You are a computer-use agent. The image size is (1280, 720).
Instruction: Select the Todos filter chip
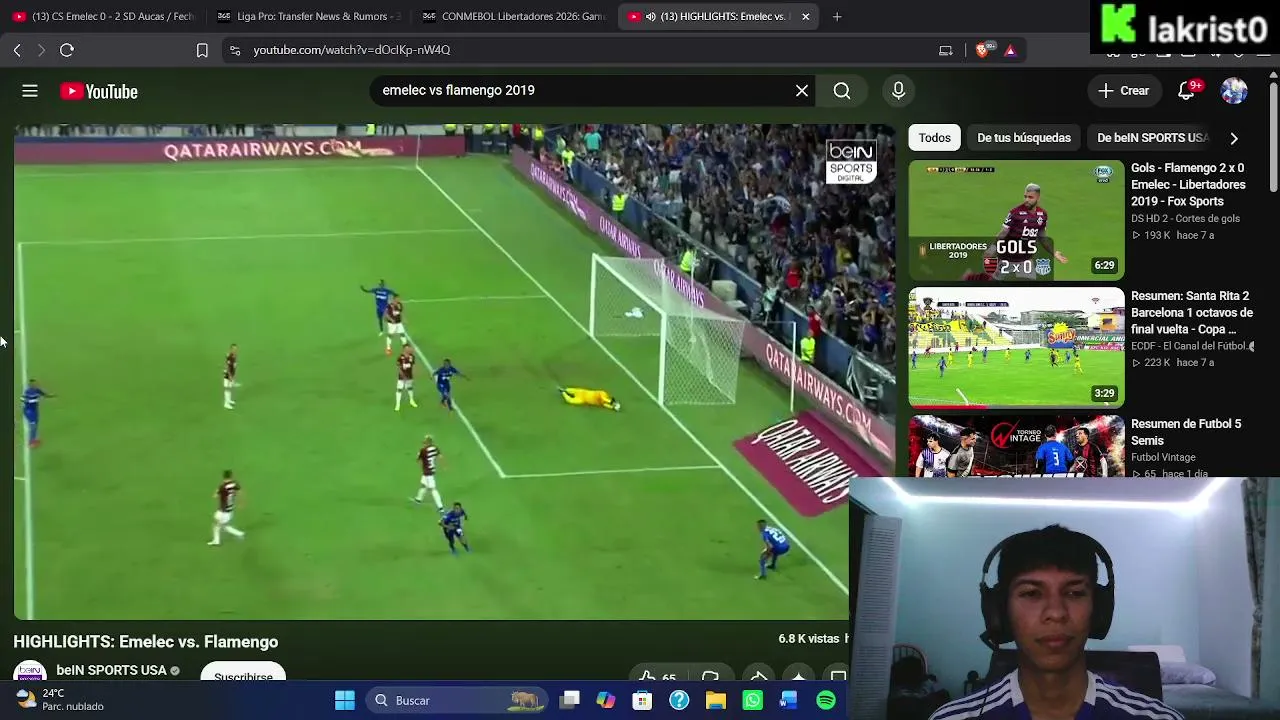click(x=935, y=138)
